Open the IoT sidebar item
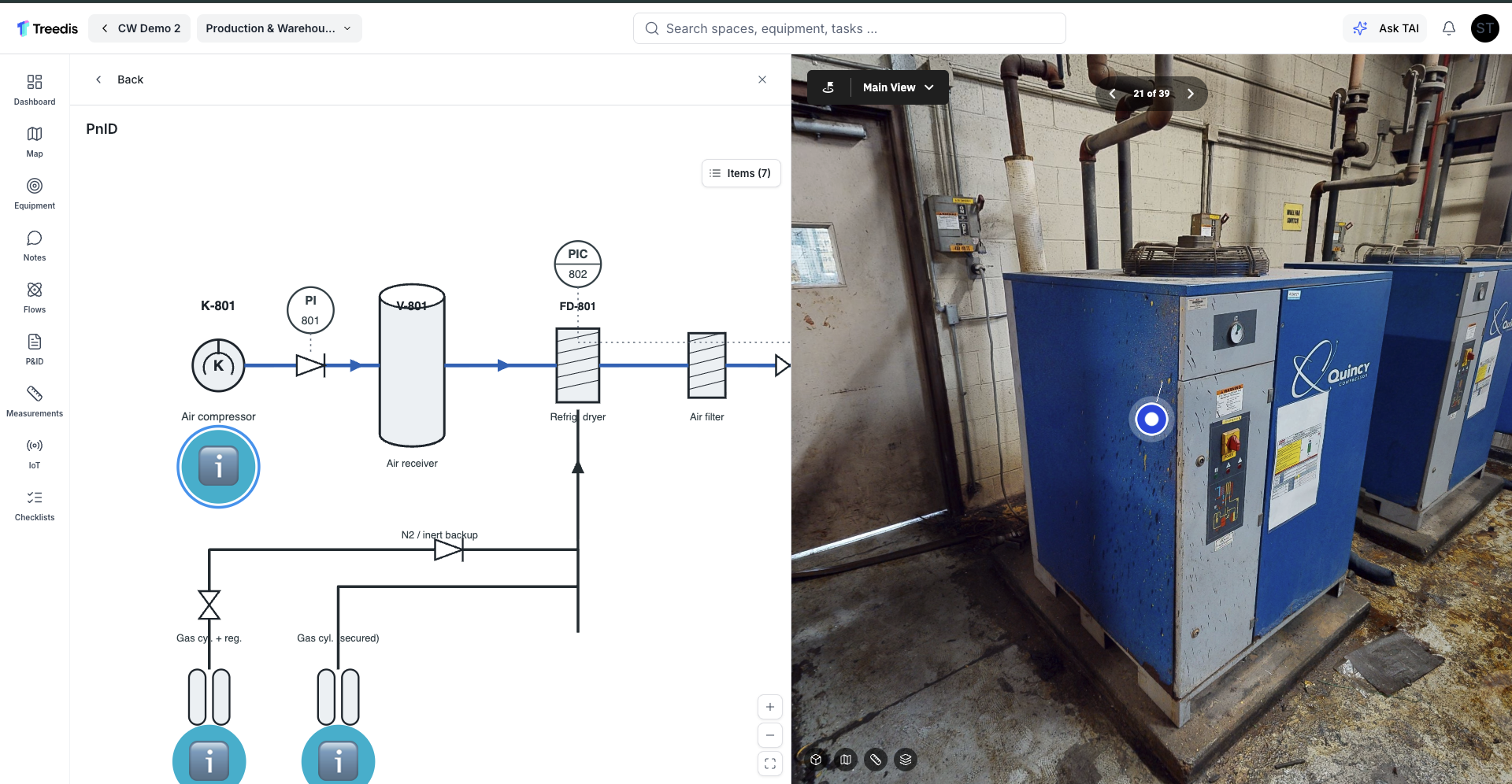This screenshot has width=1512, height=784. pyautogui.click(x=35, y=453)
